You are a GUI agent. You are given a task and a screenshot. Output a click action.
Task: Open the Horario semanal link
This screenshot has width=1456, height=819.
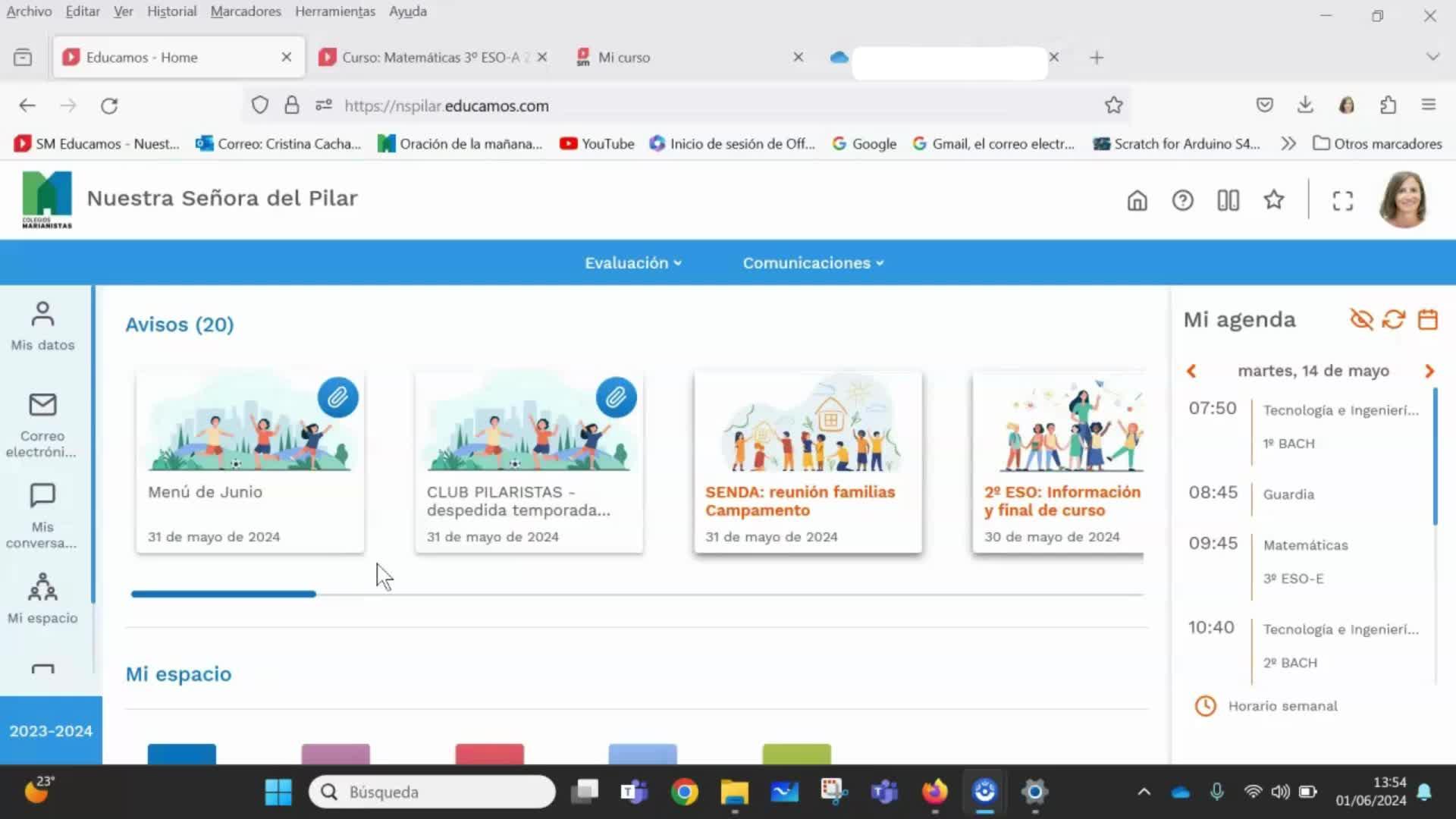[x=1282, y=706]
